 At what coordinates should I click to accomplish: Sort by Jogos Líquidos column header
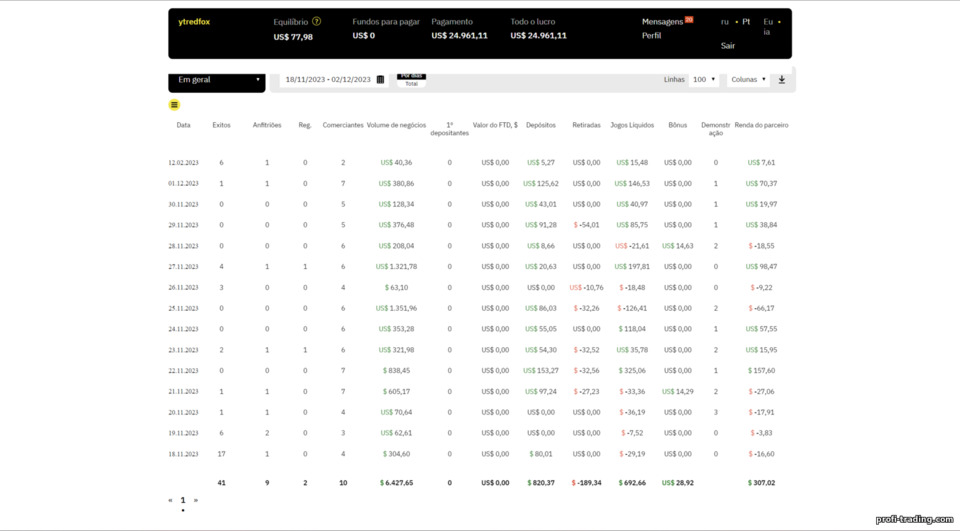632,125
